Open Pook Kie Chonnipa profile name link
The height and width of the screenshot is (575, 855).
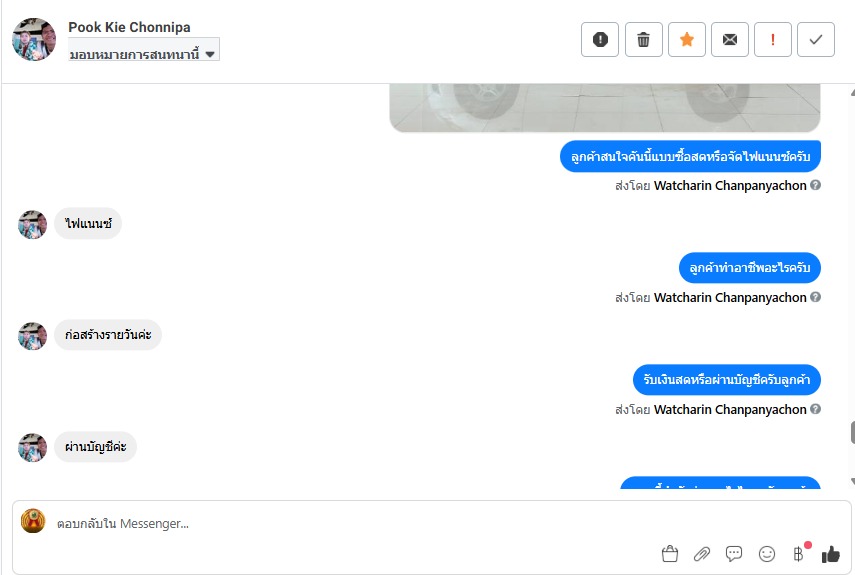pos(129,27)
